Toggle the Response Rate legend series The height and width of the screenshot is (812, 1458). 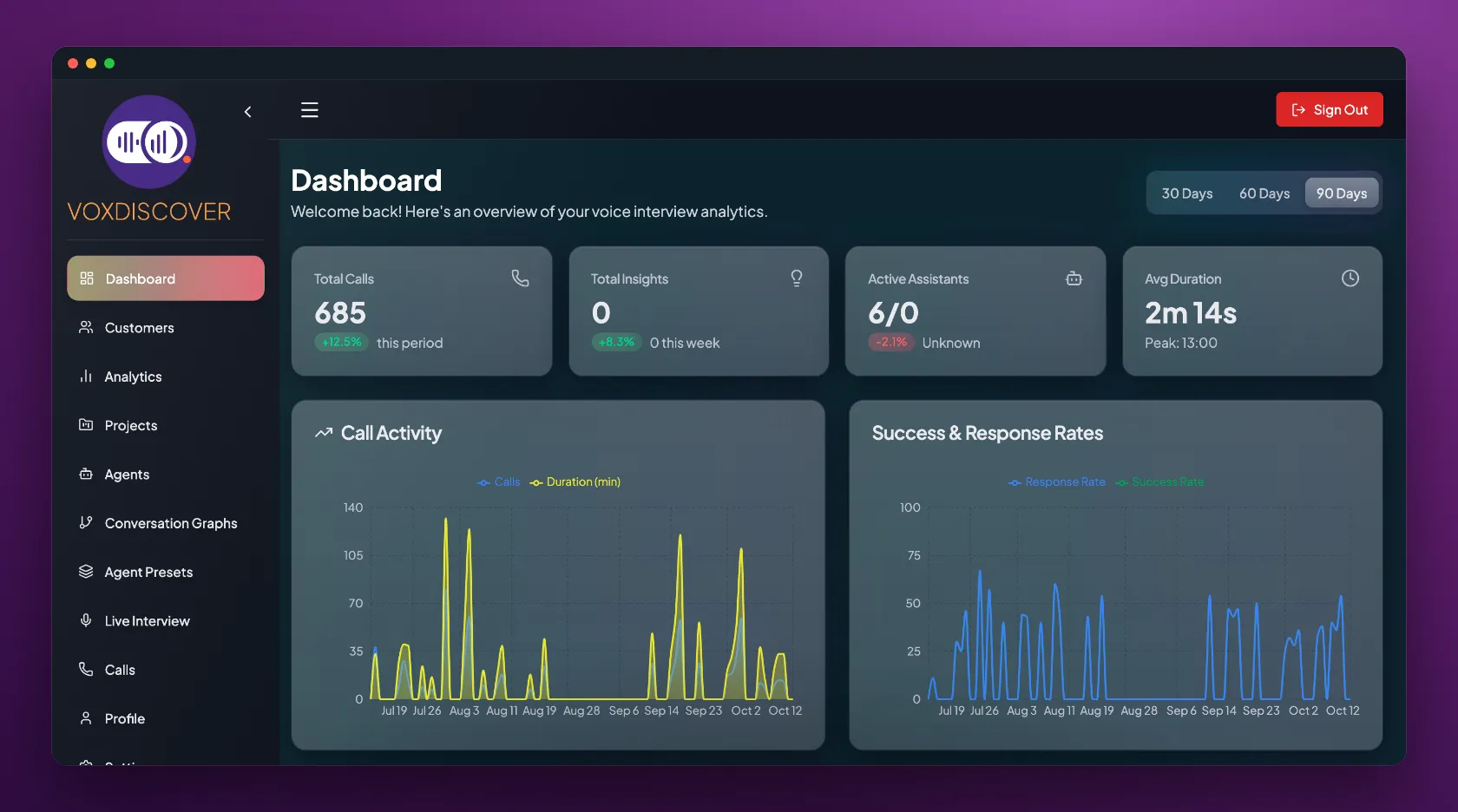[1057, 482]
